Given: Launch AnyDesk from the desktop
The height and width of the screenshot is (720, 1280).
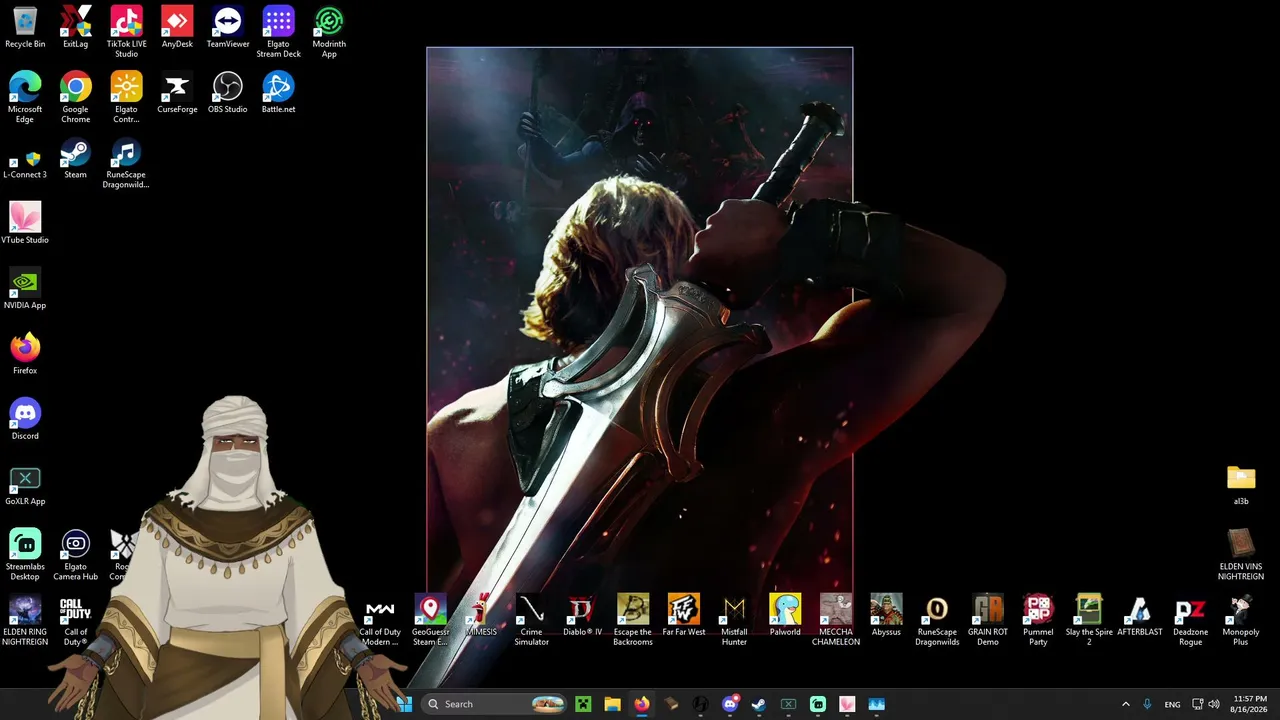Looking at the screenshot, I should pos(177,28).
